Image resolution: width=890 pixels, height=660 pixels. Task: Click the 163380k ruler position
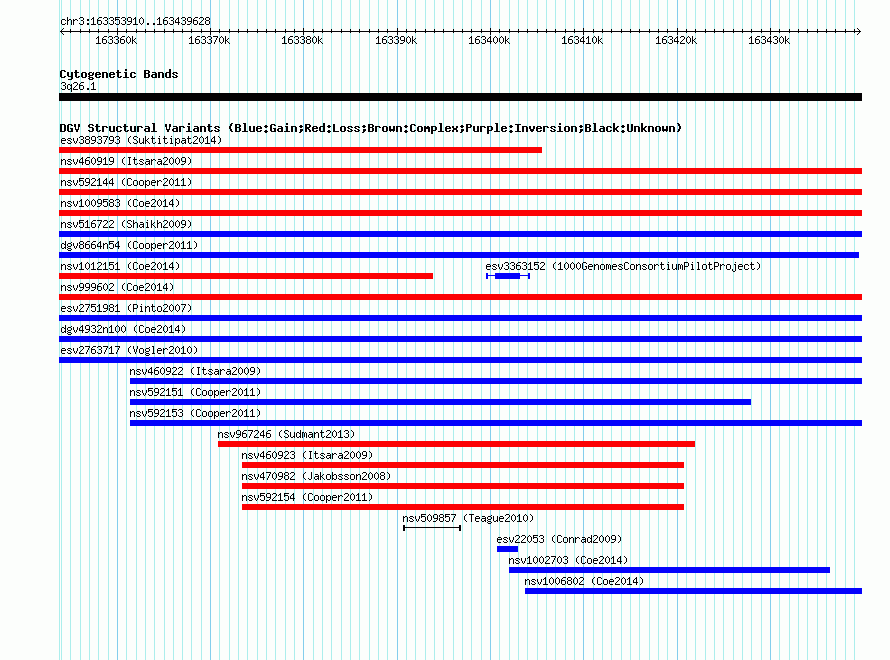pos(303,40)
